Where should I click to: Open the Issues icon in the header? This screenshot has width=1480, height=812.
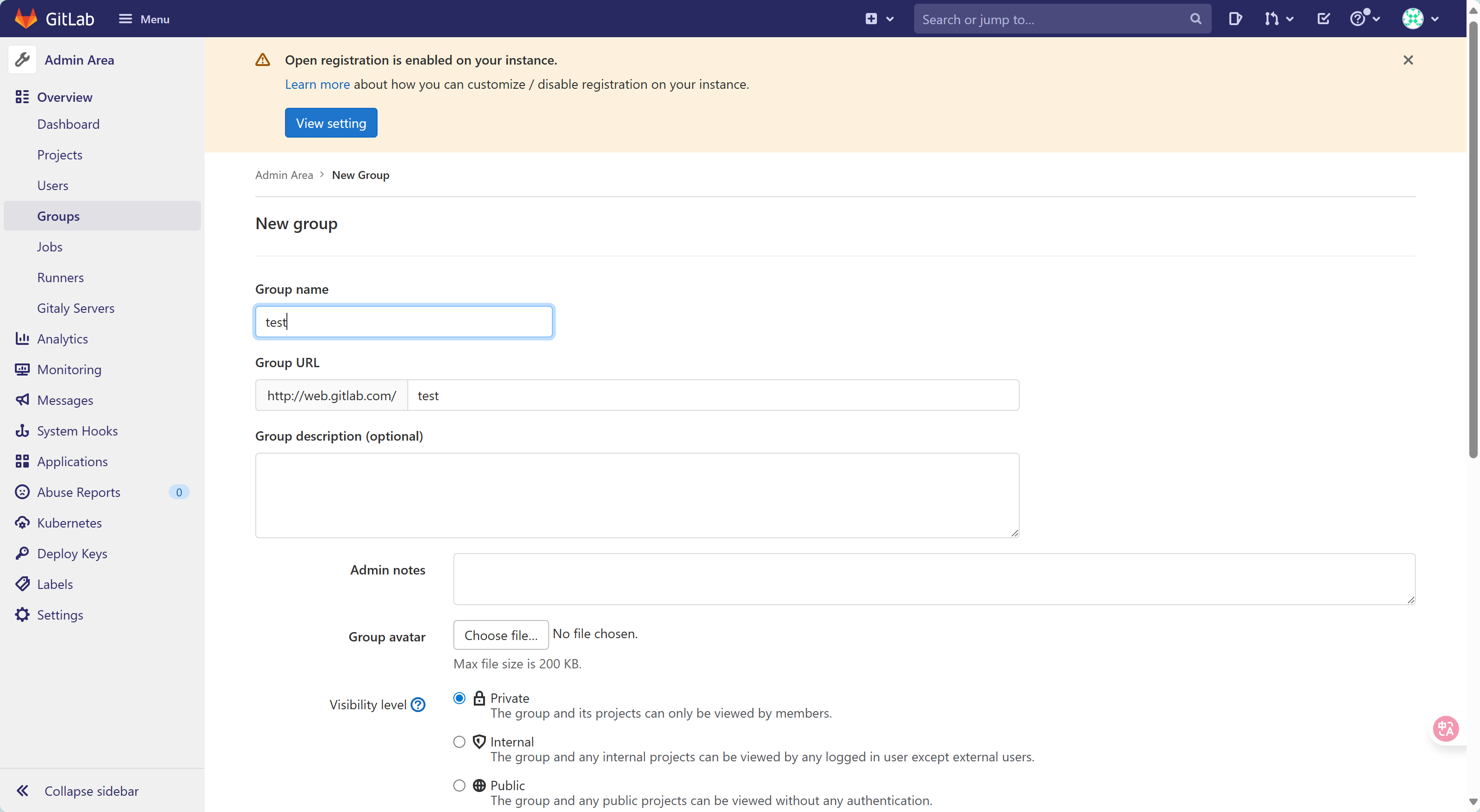pyautogui.click(x=1235, y=19)
